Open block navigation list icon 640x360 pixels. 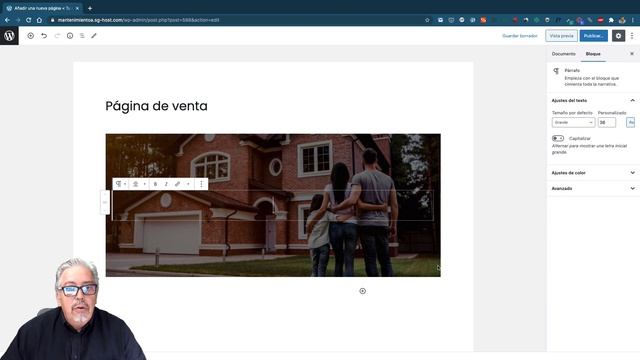(x=82, y=36)
